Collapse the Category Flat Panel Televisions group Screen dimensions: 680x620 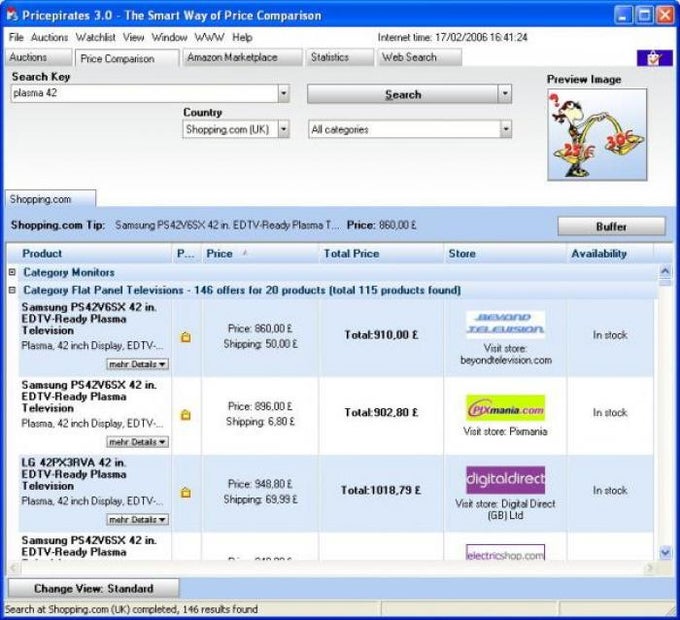[x=12, y=290]
